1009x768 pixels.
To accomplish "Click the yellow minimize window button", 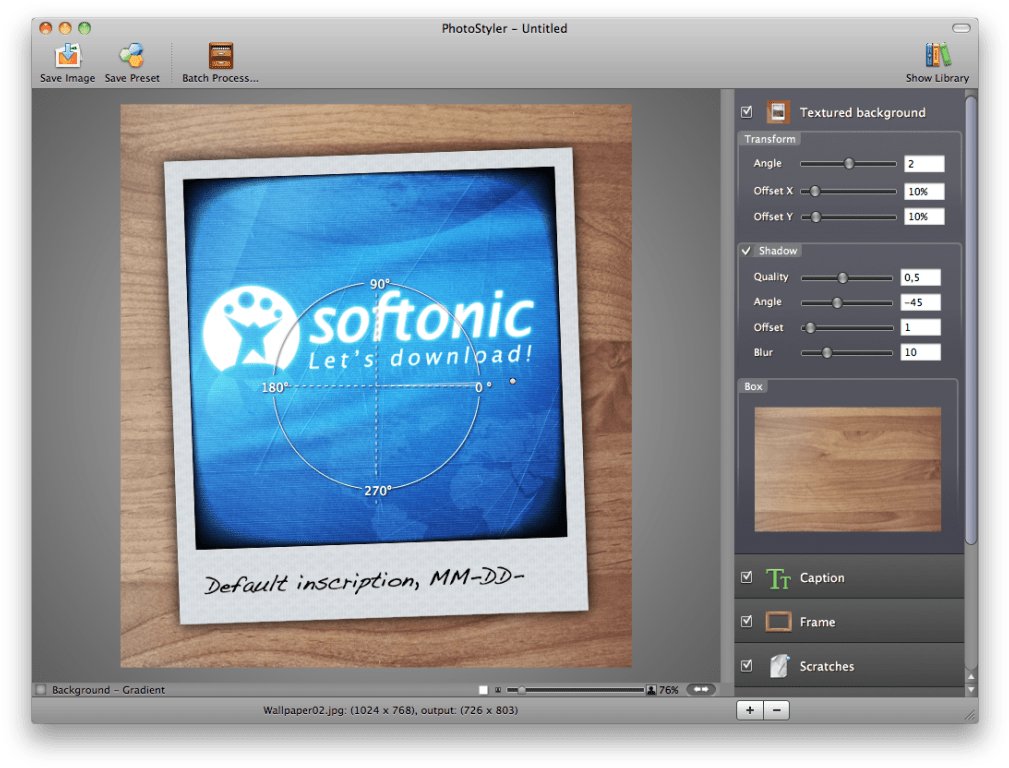I will 65,28.
